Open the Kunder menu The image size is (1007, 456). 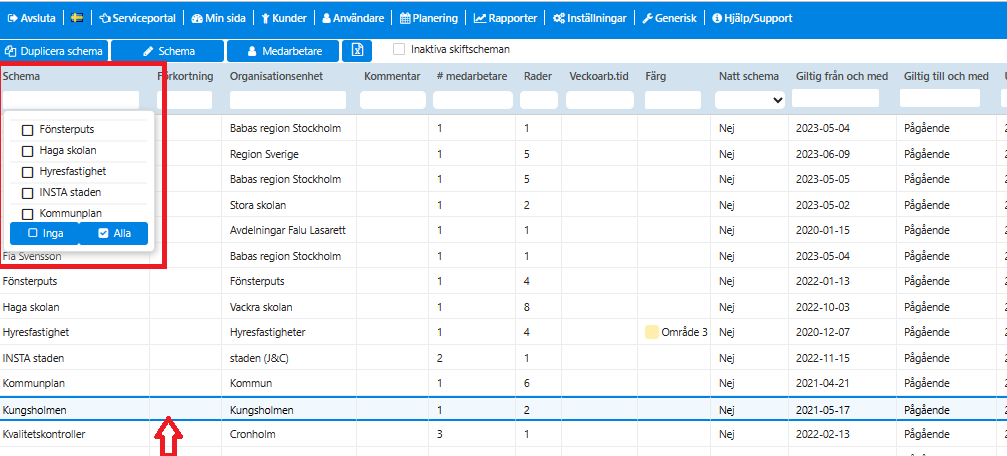click(x=284, y=18)
